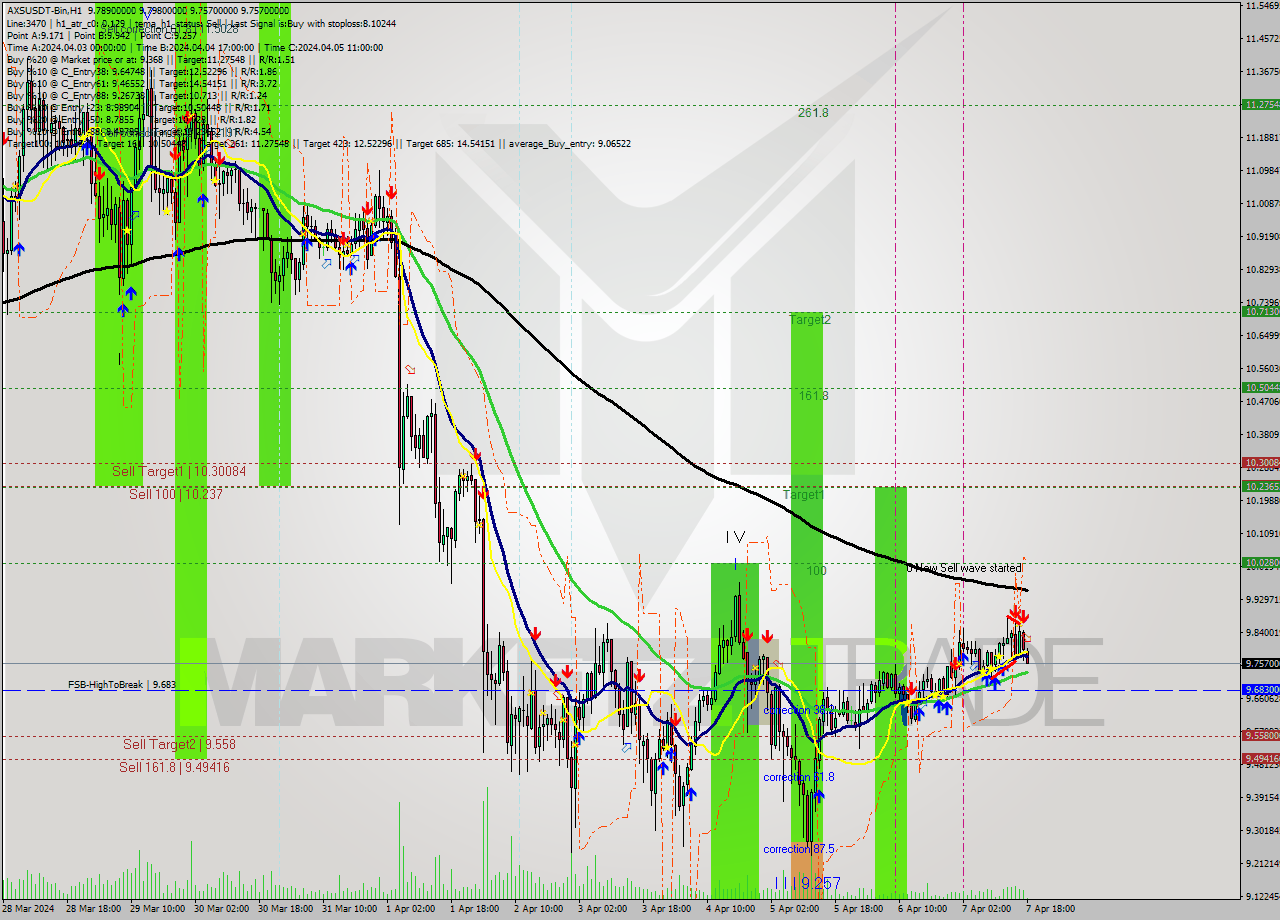Viewport: 1280px width, 920px height.
Task: Click the '30 Mar 18:00' time axis label
Action: pos(285,910)
